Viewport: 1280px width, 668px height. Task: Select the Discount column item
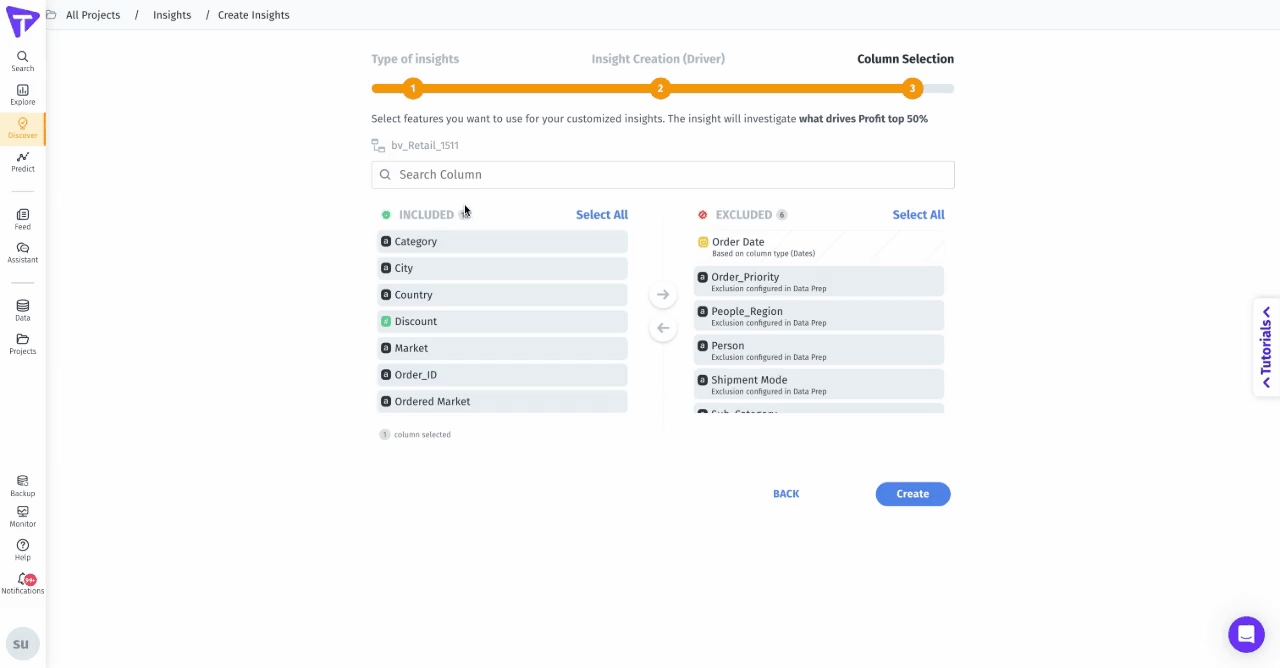click(x=502, y=322)
